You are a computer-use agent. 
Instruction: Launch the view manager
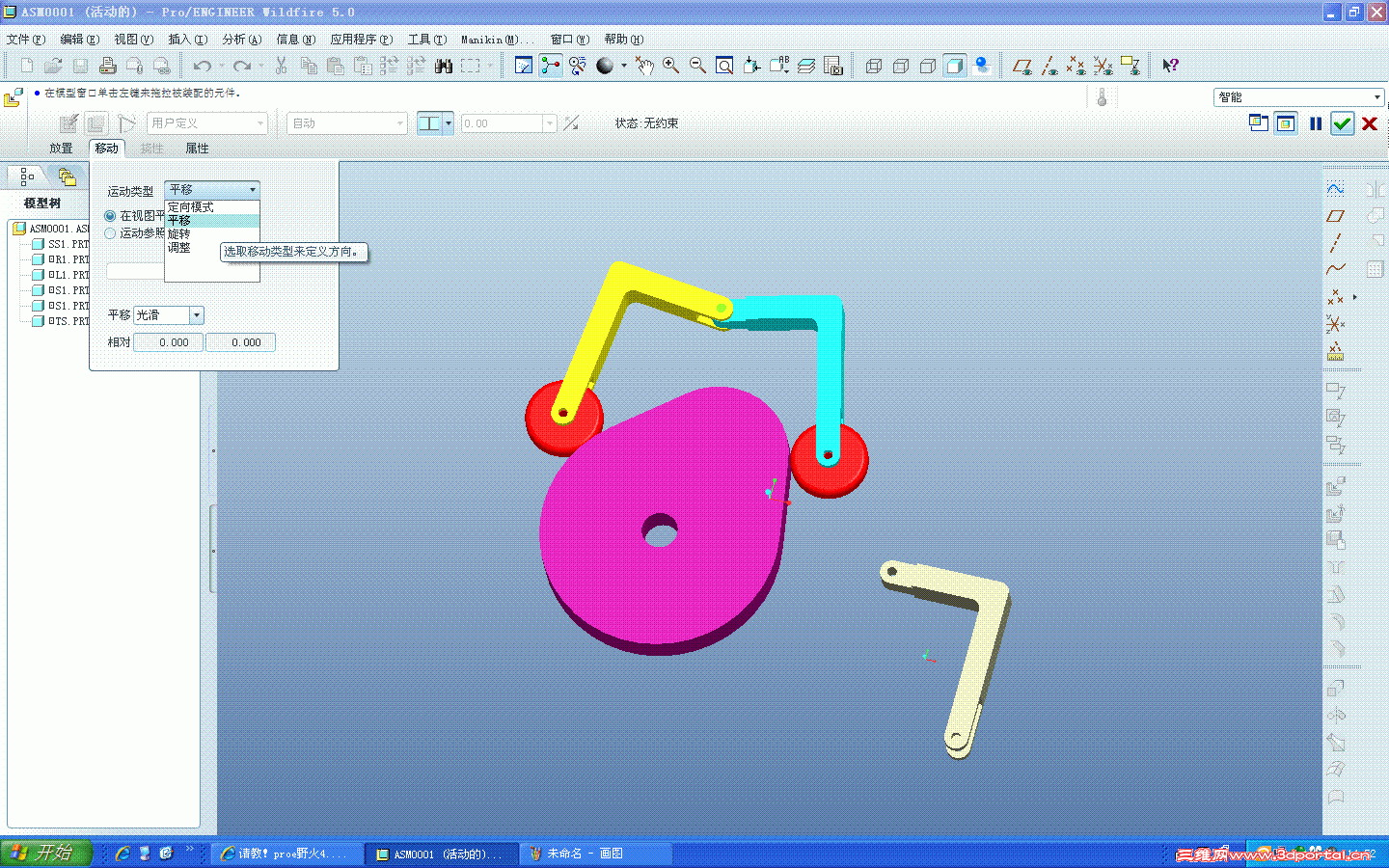tap(833, 66)
